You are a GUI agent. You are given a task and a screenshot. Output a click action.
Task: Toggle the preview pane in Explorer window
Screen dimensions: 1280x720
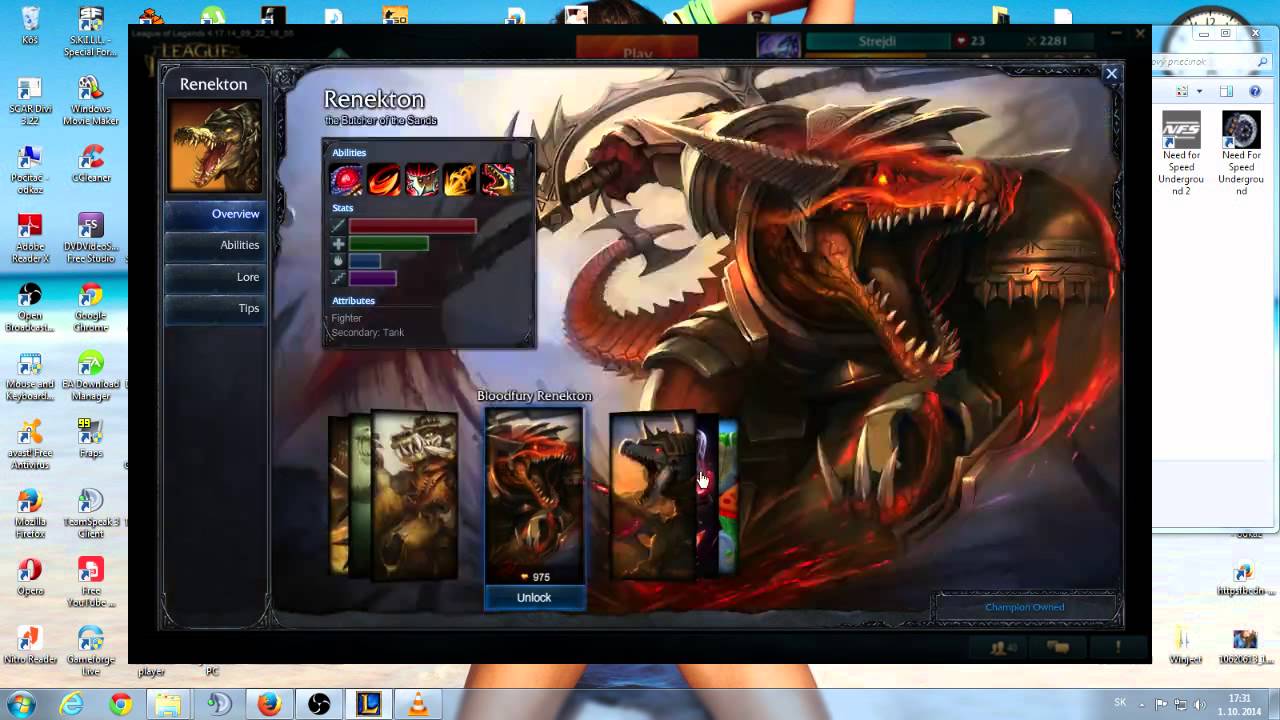[1227, 91]
